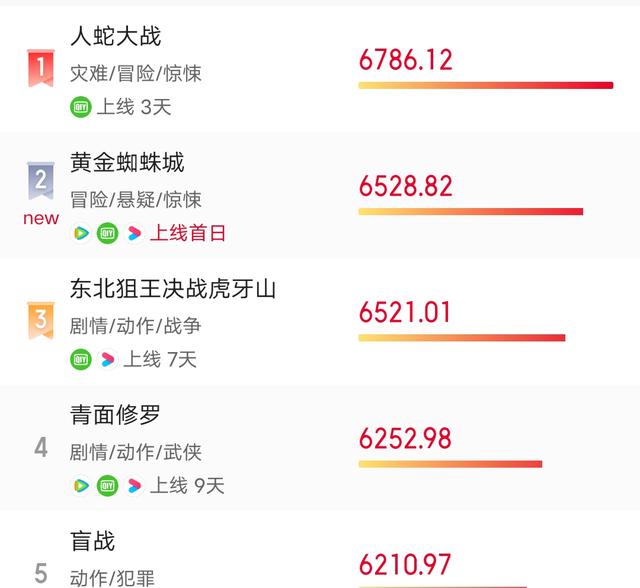Open the movie title 盲战
This screenshot has width=640, height=588.
coord(92,541)
